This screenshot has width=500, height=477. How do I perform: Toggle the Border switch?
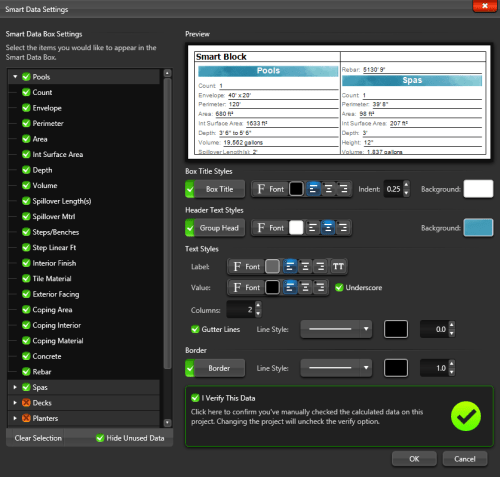tap(190, 368)
